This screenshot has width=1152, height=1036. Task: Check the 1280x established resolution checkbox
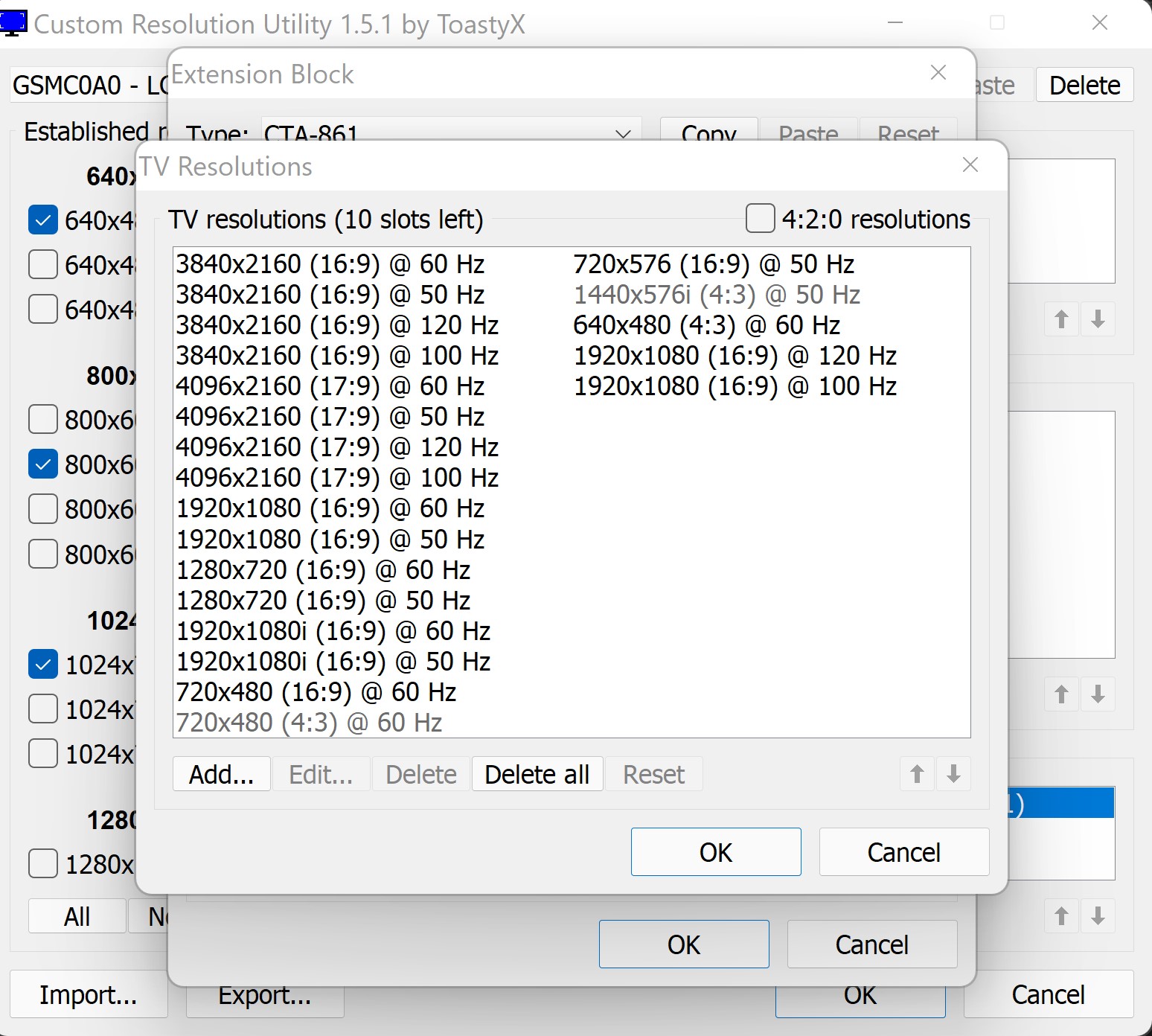click(43, 863)
